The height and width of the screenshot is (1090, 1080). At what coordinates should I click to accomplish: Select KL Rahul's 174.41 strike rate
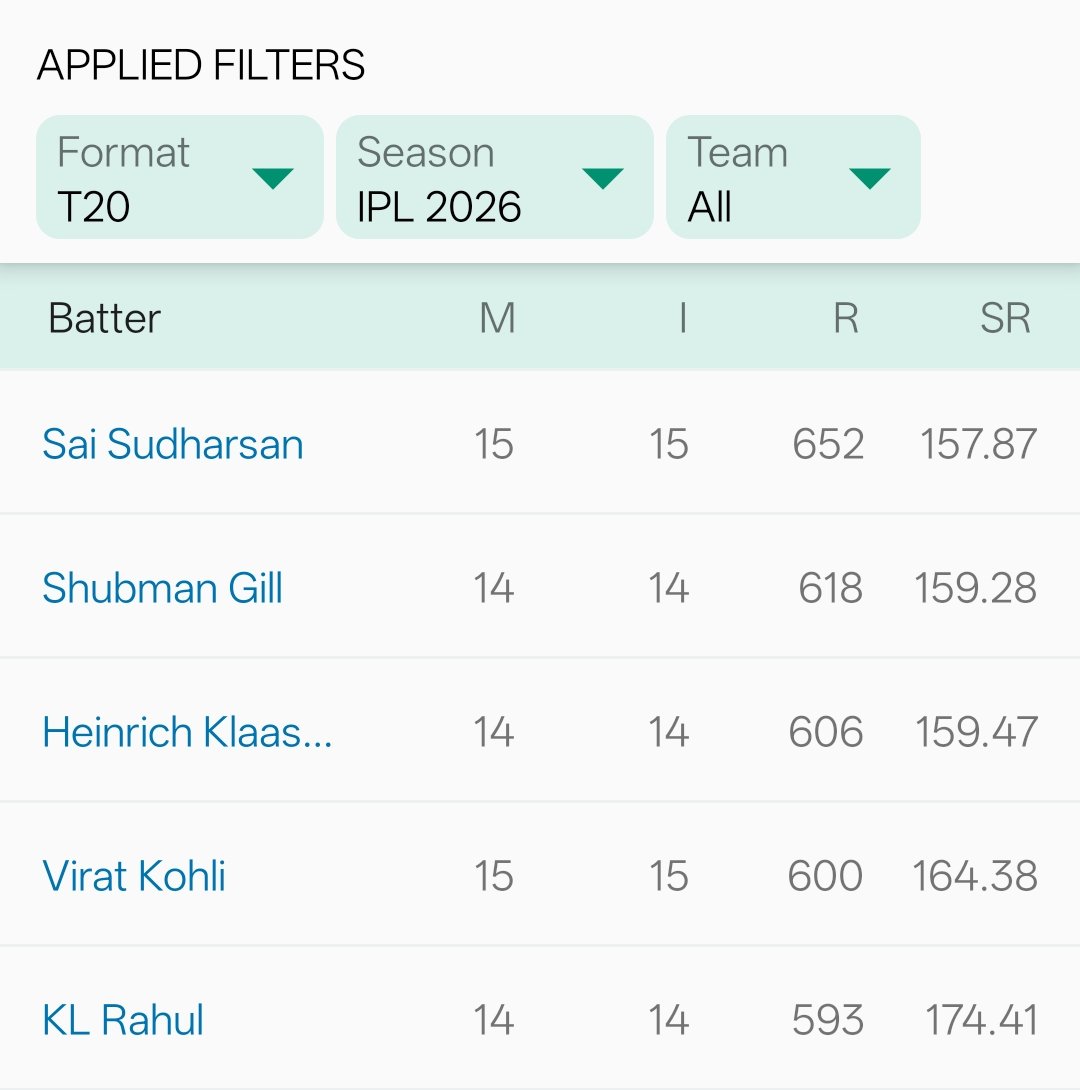[981, 1020]
